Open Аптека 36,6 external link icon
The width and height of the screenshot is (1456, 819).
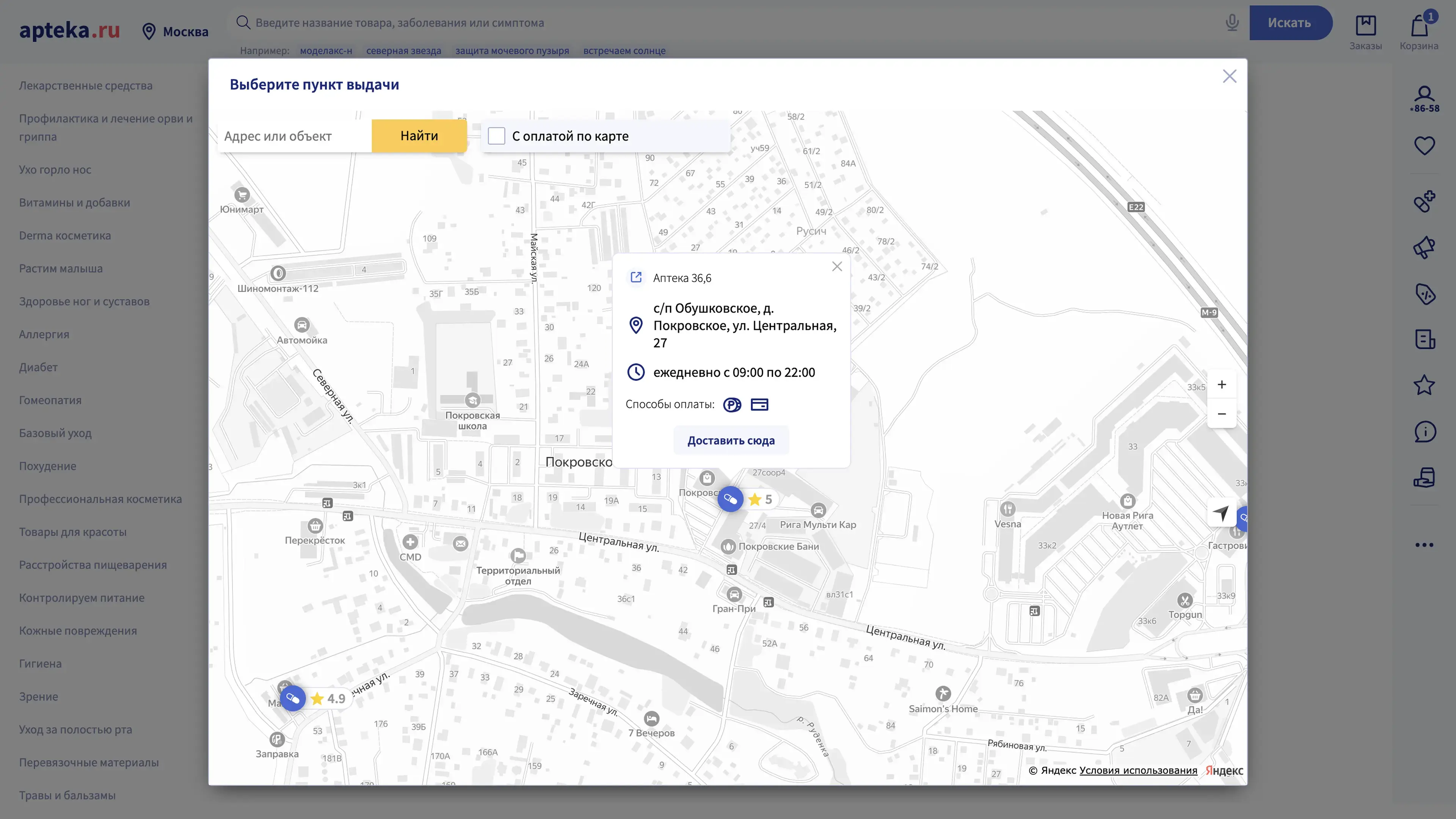click(636, 278)
